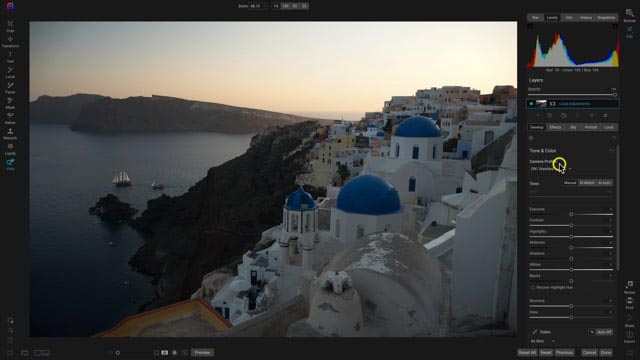Select the Transform tool

(10, 41)
